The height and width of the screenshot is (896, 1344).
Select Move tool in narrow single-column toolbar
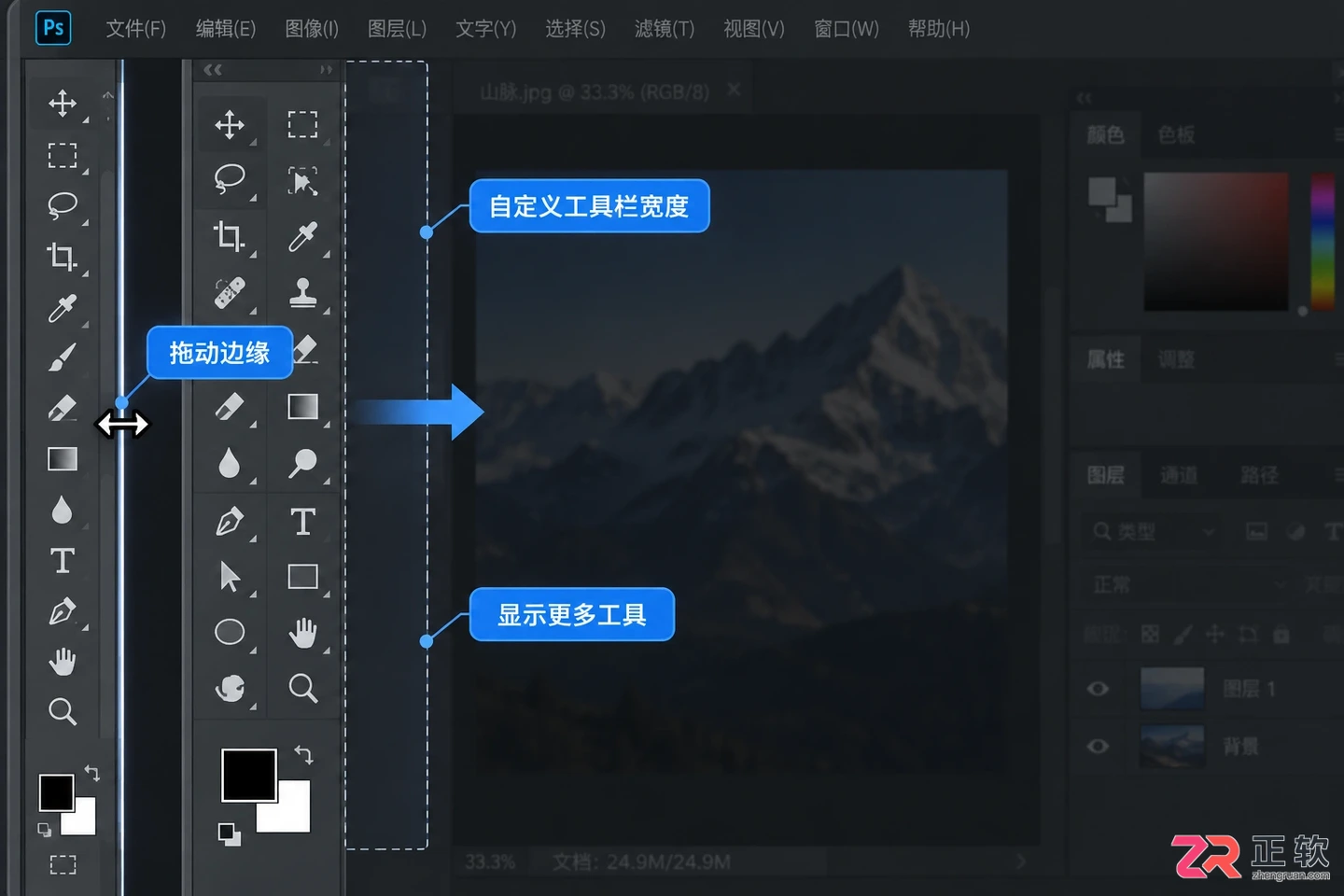coord(63,103)
